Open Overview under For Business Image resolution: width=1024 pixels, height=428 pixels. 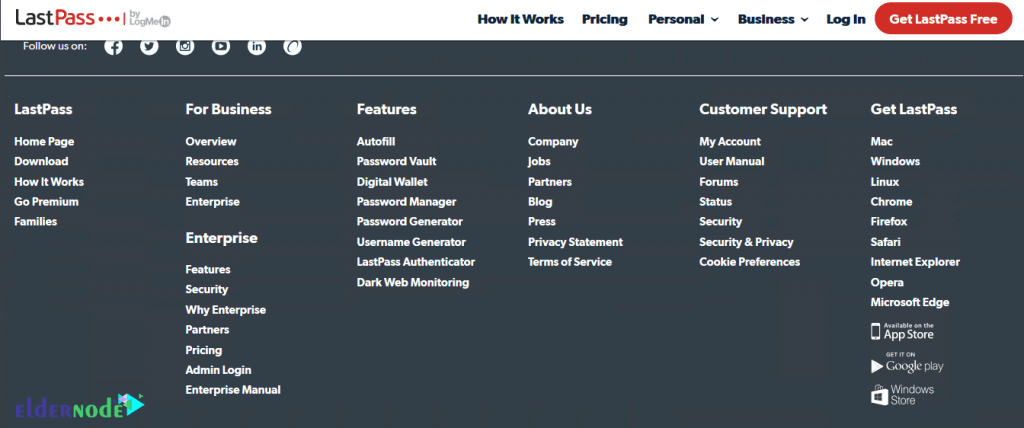[x=211, y=142]
